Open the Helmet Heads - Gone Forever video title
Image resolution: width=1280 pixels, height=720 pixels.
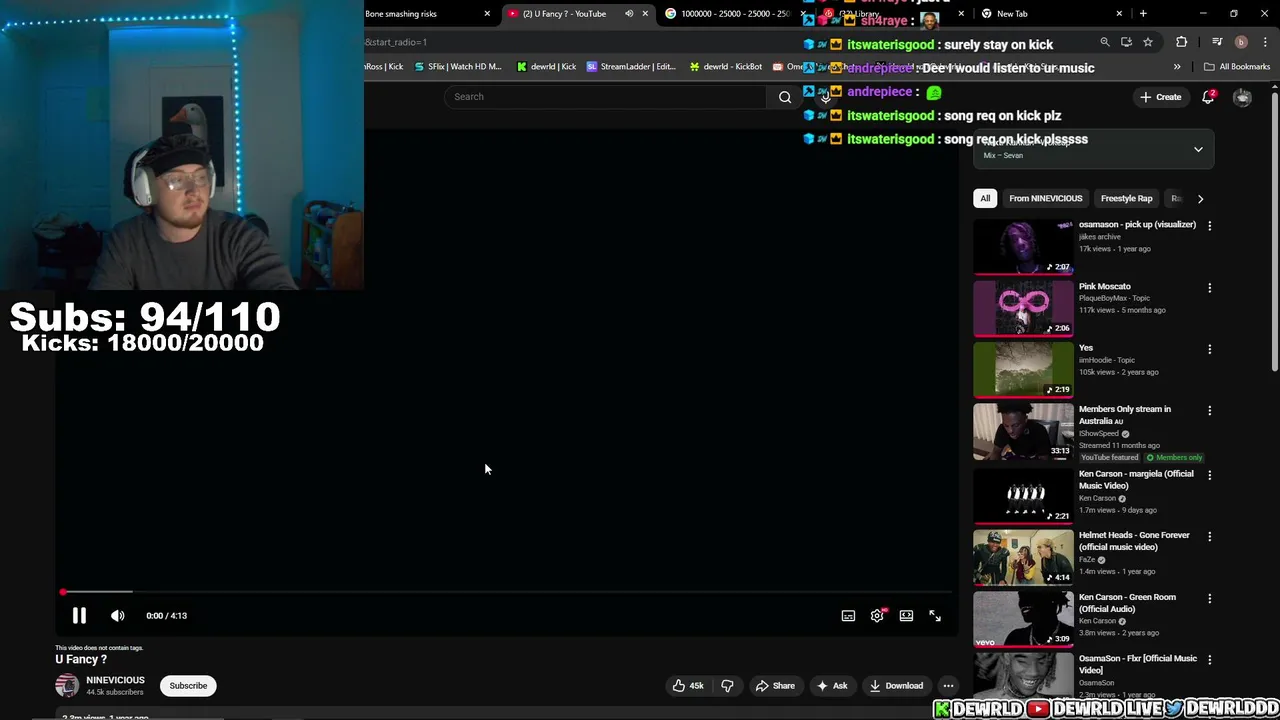1134,541
